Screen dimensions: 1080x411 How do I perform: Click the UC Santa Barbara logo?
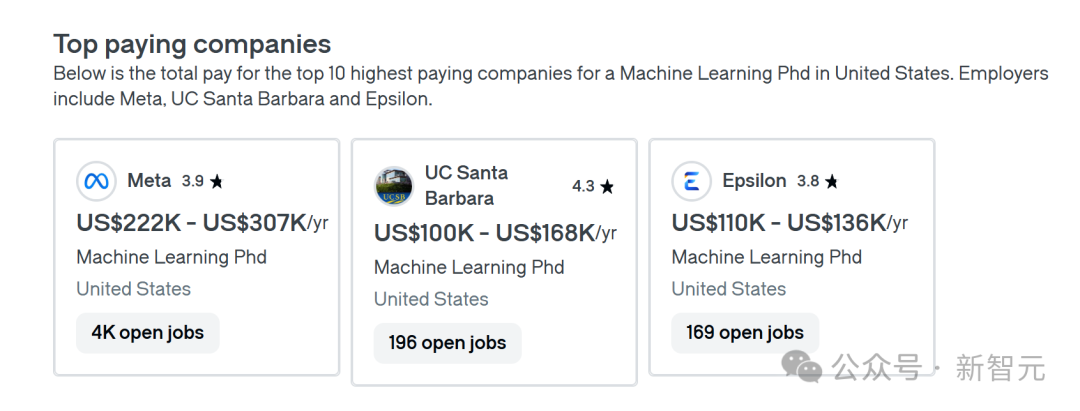(x=393, y=186)
